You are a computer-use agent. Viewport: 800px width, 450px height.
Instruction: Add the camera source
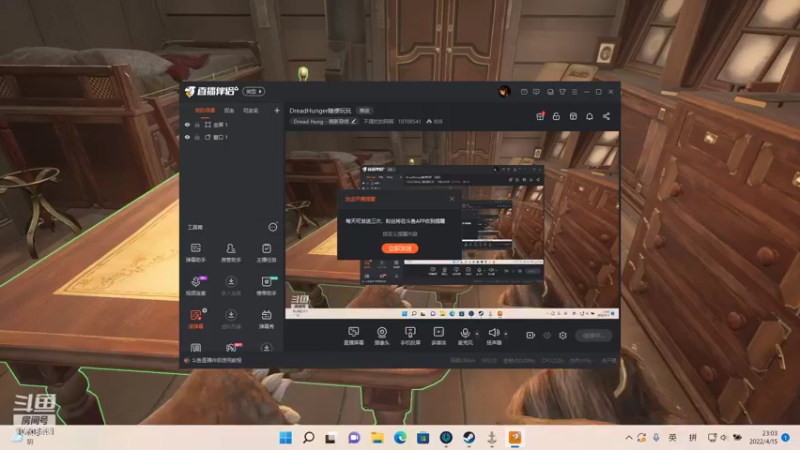(382, 336)
